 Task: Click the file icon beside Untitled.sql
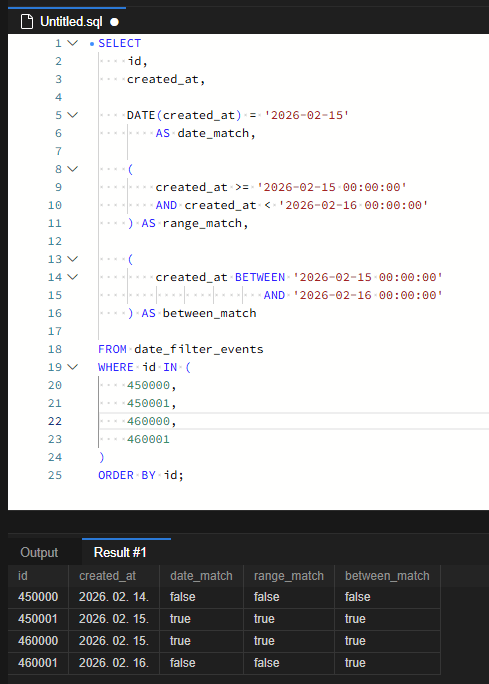click(x=27, y=21)
